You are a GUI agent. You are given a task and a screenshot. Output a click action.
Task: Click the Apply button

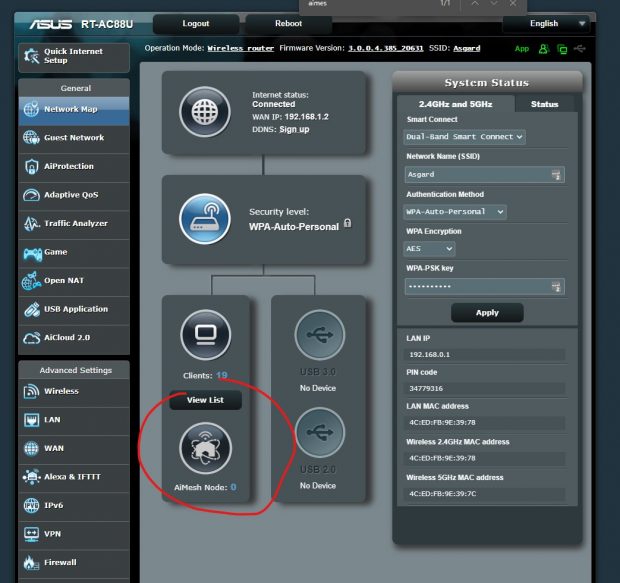point(487,312)
